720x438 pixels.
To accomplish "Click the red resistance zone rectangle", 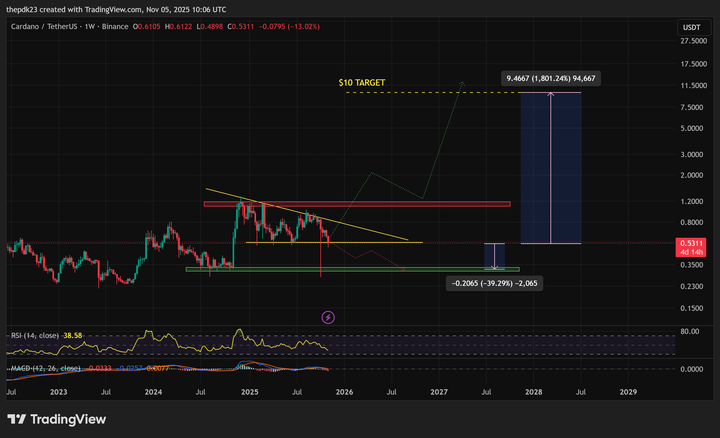I will tap(357, 204).
